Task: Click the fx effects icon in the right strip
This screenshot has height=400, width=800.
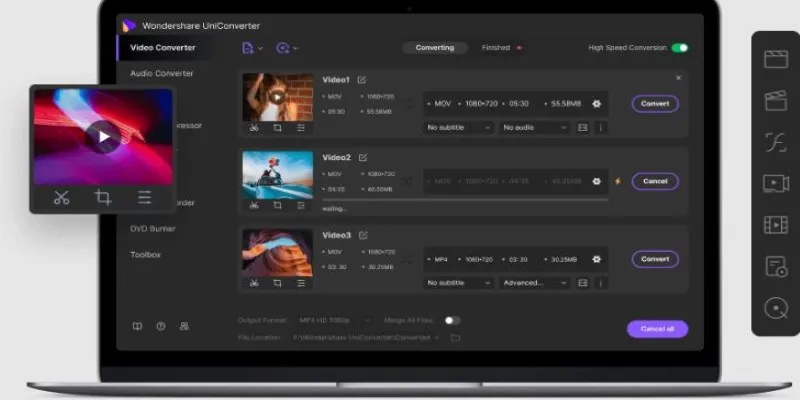Action: pyautogui.click(x=776, y=142)
